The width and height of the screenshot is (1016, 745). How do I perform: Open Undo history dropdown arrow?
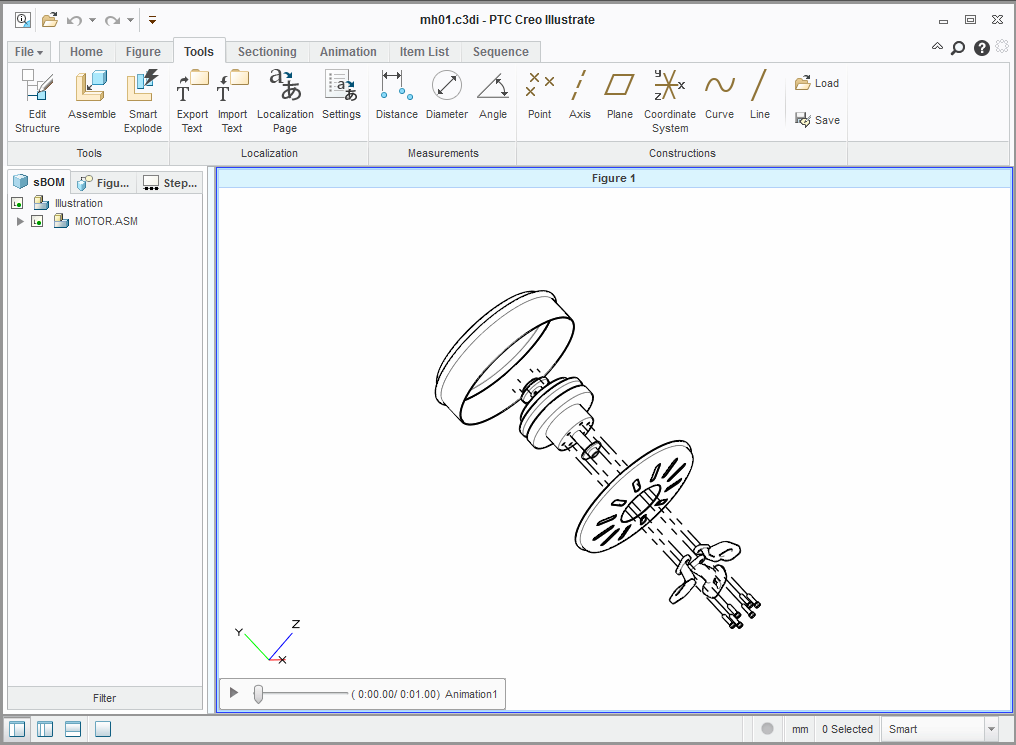pyautogui.click(x=92, y=20)
